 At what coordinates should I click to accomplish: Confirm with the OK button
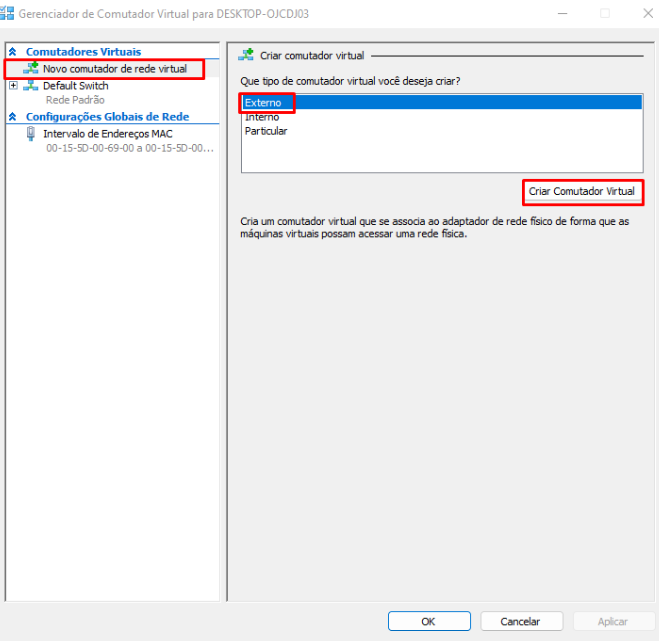[429, 621]
